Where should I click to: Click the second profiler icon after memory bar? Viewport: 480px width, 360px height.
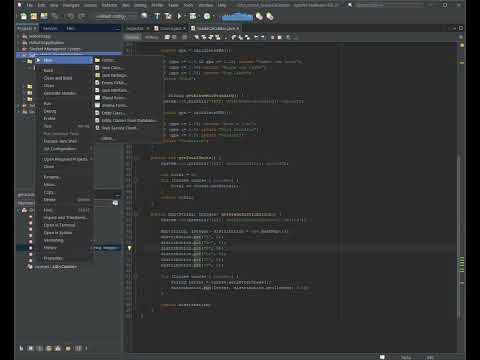click(270, 16)
